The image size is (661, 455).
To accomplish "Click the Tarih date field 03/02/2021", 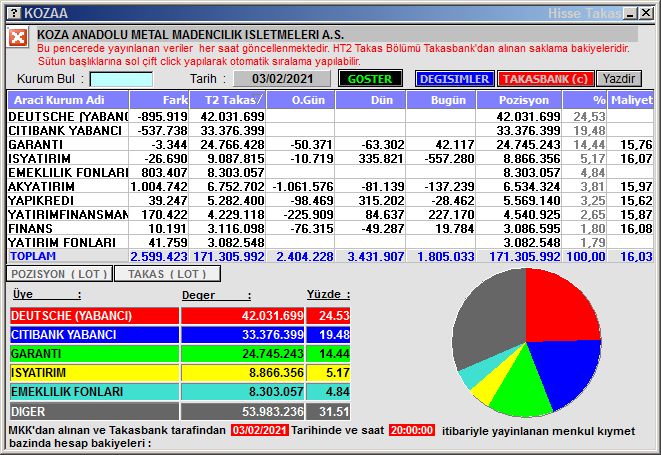I will pos(282,79).
